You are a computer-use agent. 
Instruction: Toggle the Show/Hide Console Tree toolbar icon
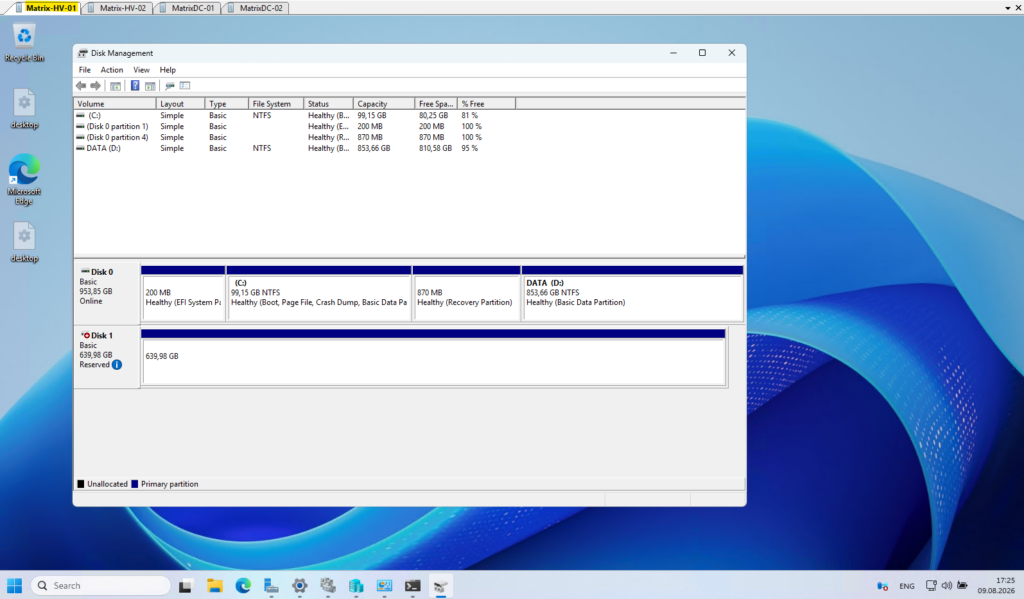click(116, 86)
